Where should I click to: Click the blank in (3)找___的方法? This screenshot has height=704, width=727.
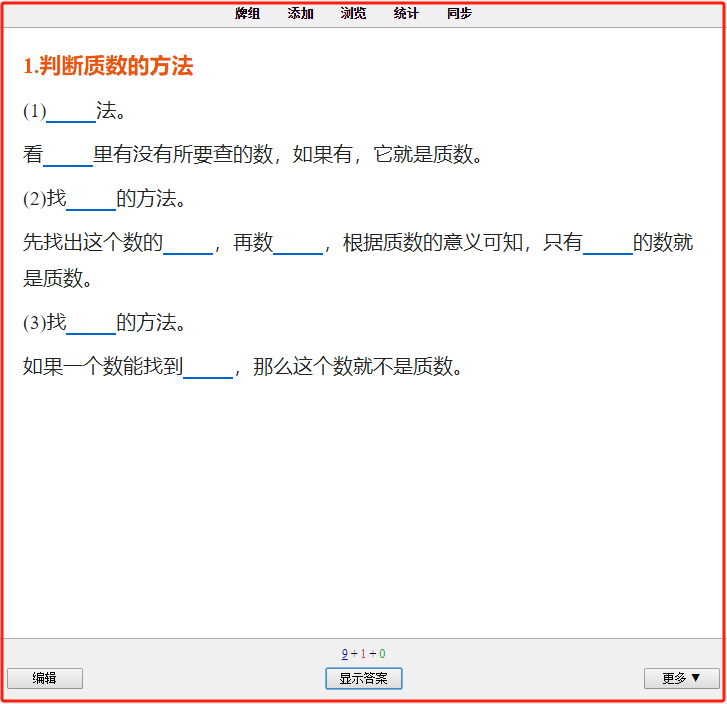click(91, 324)
